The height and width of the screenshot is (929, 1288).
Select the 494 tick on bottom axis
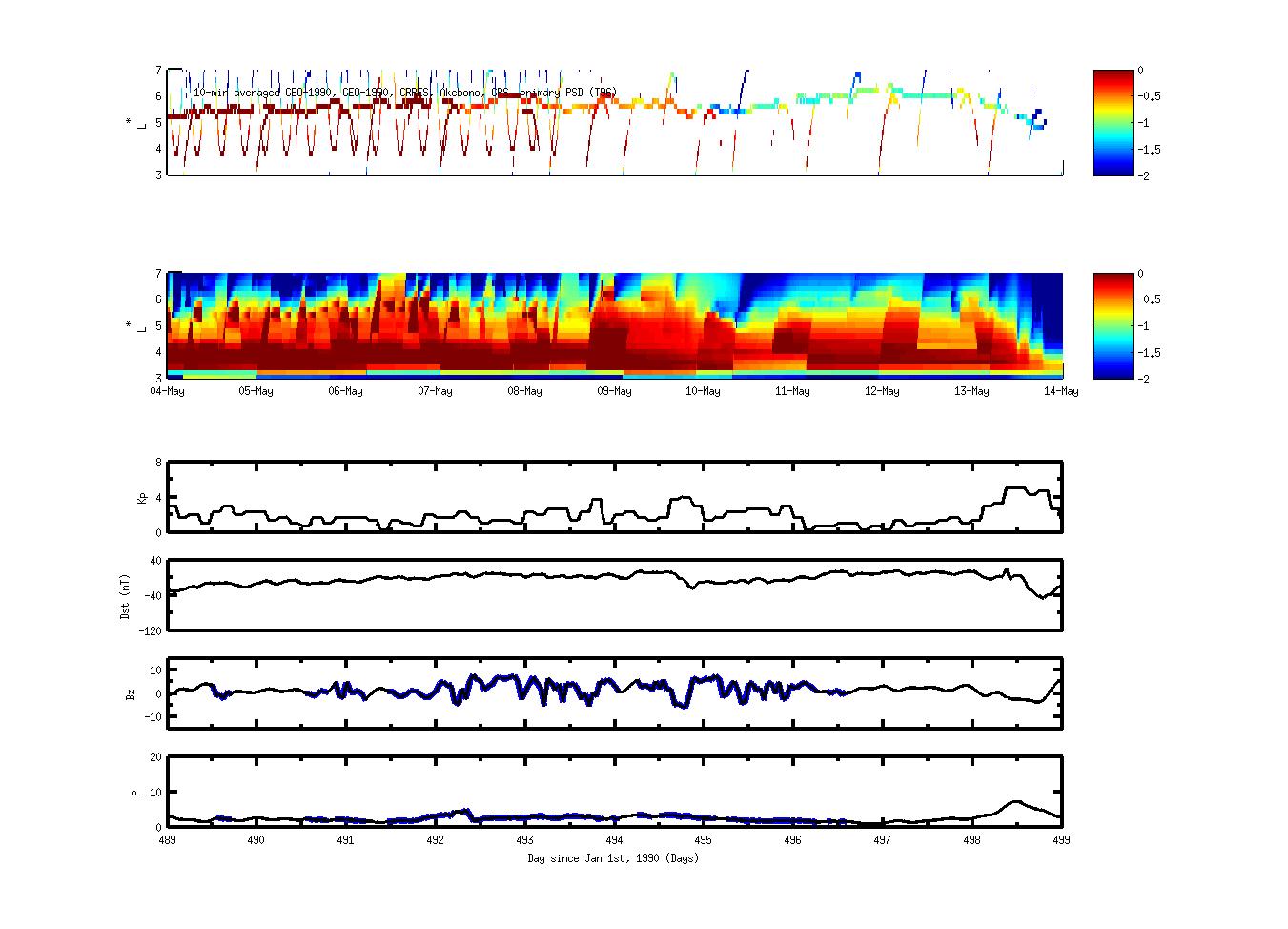tap(614, 840)
